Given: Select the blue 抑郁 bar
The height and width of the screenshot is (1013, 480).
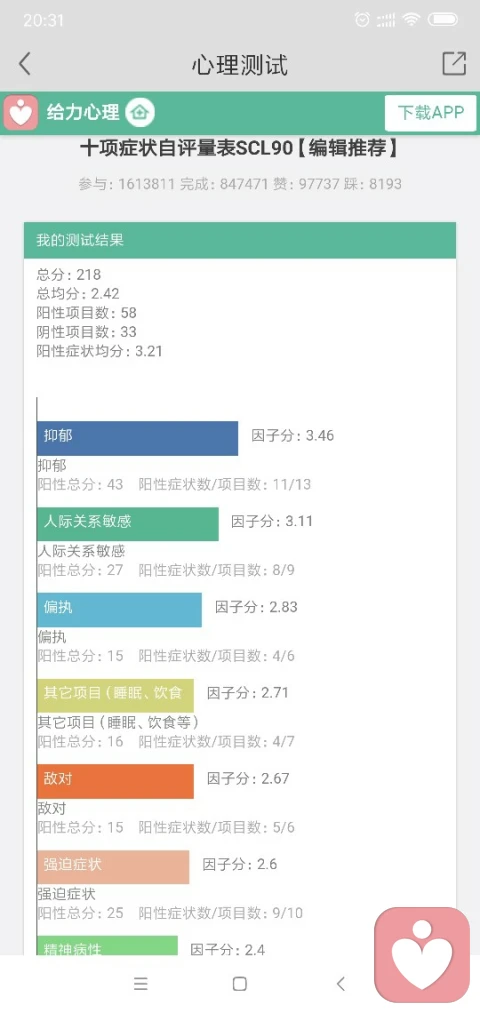Looking at the screenshot, I should [138, 439].
